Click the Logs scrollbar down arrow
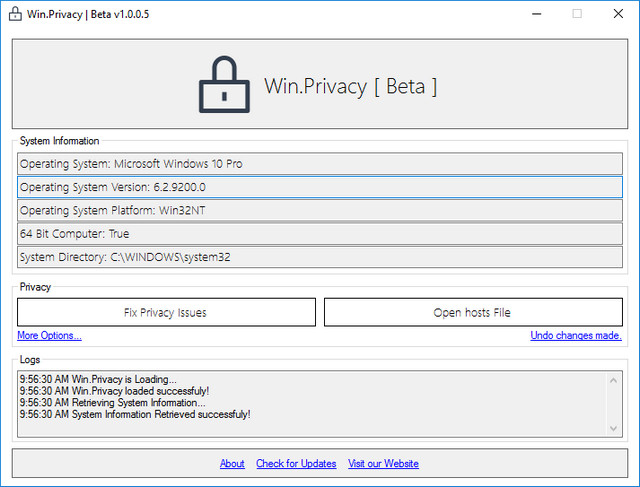 coord(614,428)
